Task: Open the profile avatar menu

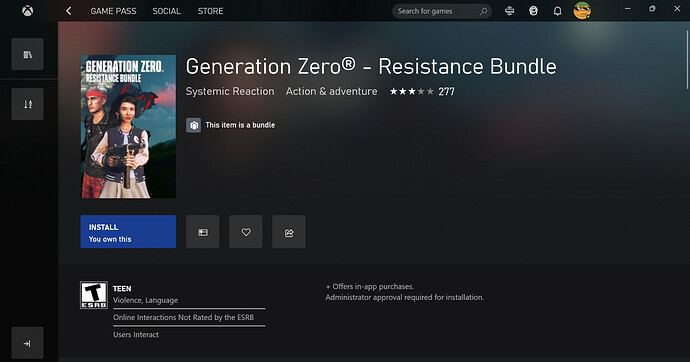Action: pos(582,11)
